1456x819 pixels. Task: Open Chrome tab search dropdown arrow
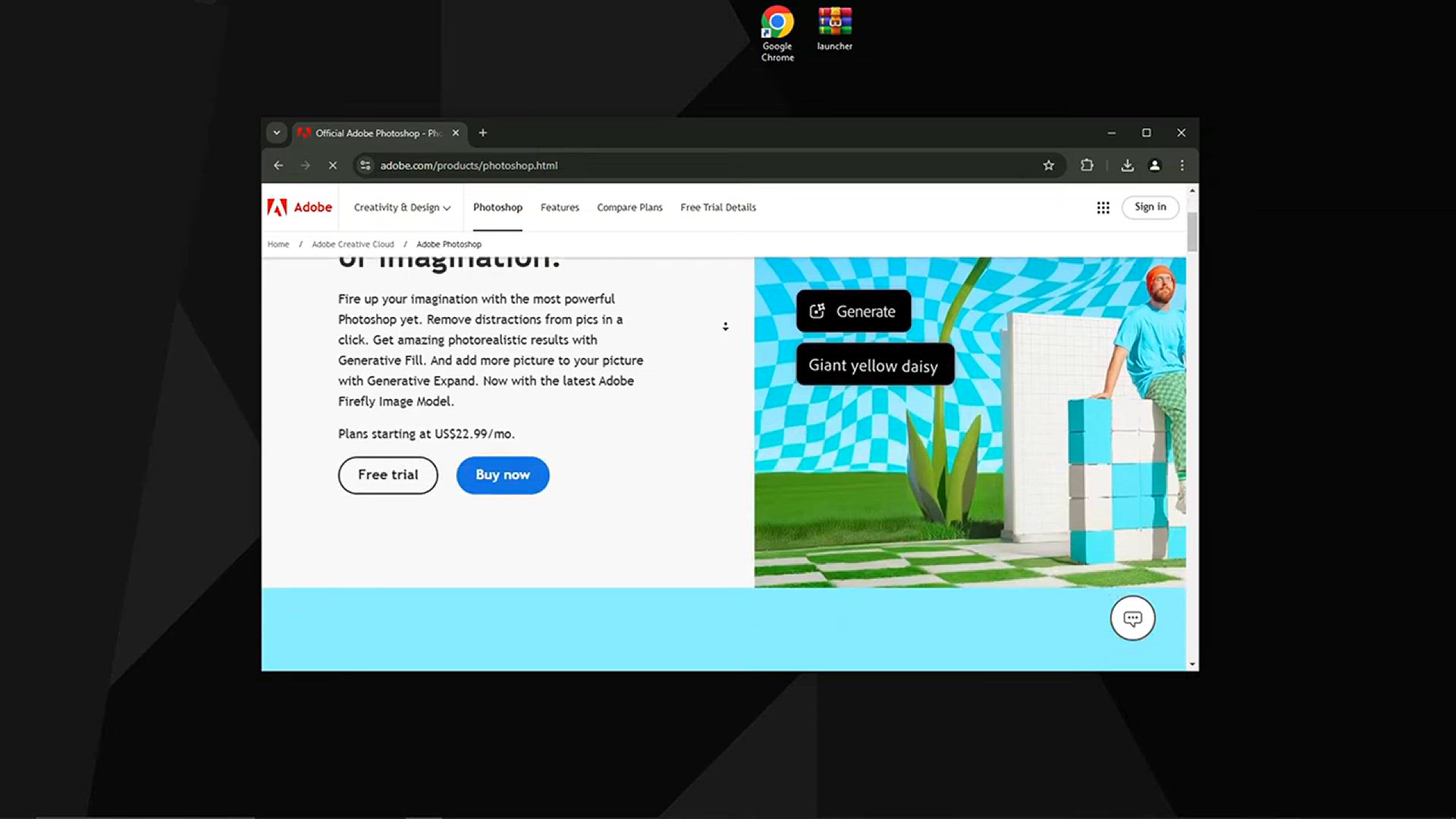click(277, 133)
